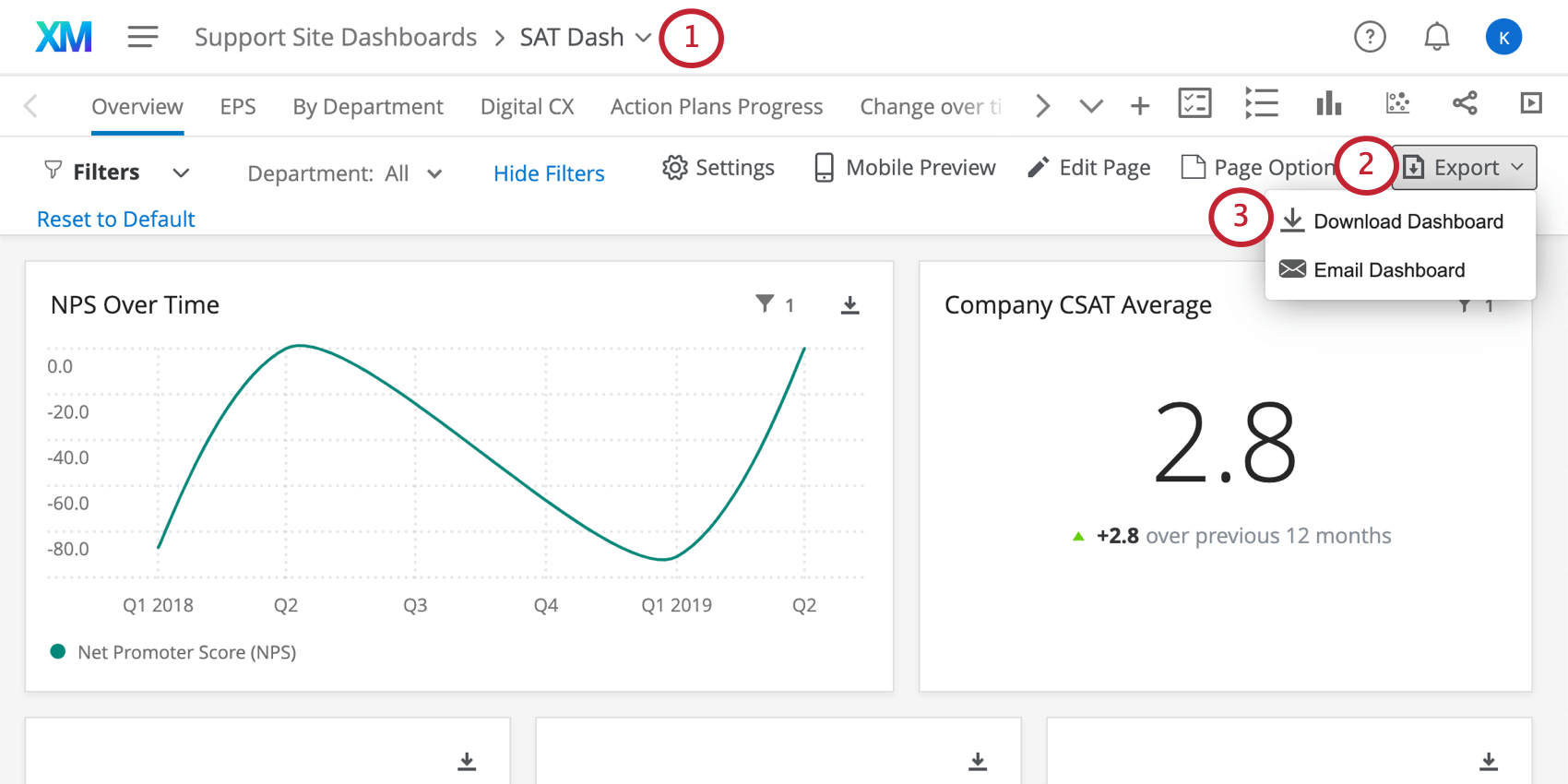
Task: Open Page Options
Action: pyautogui.click(x=1259, y=167)
